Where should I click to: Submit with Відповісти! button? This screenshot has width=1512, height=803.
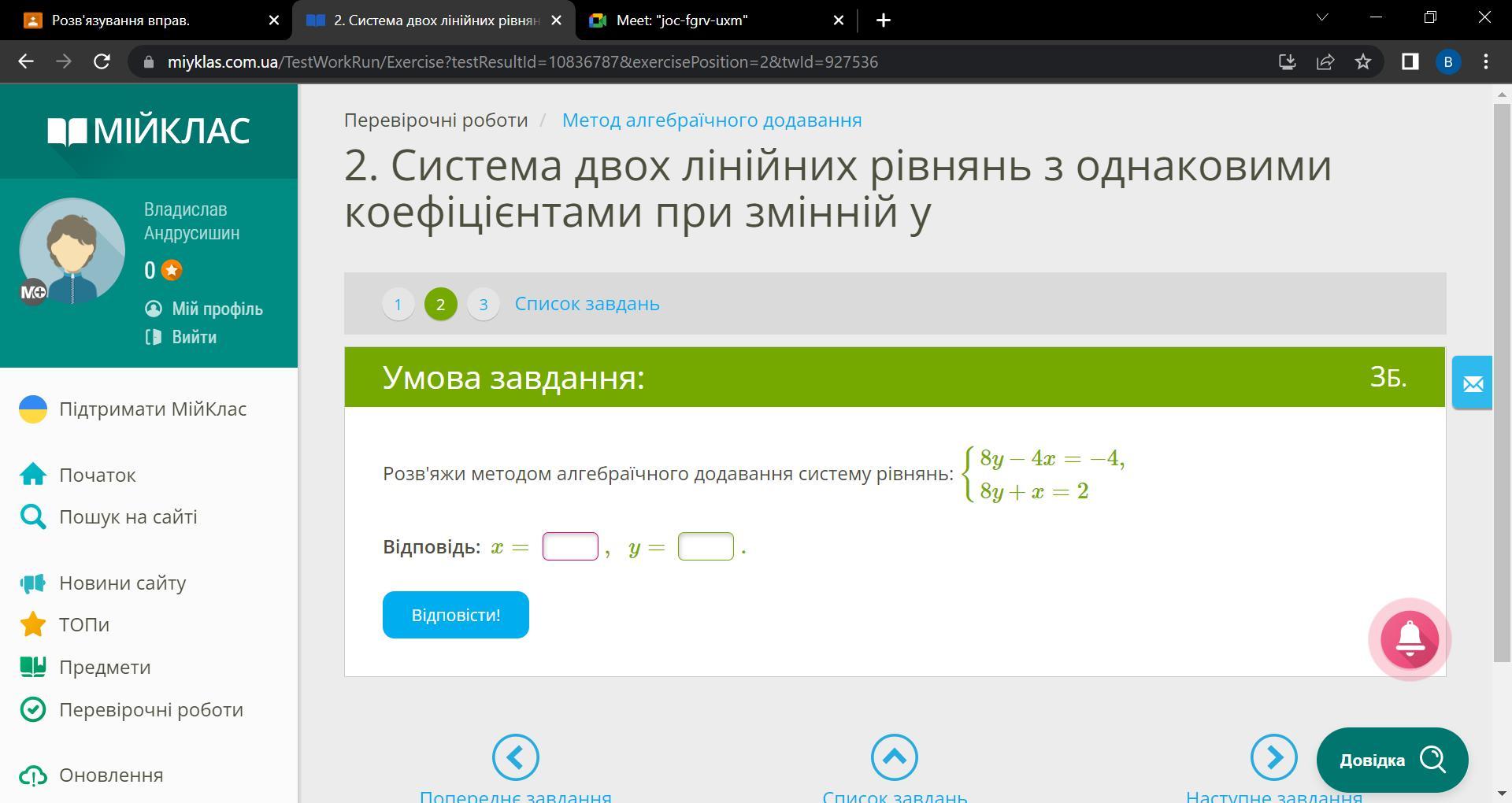456,615
